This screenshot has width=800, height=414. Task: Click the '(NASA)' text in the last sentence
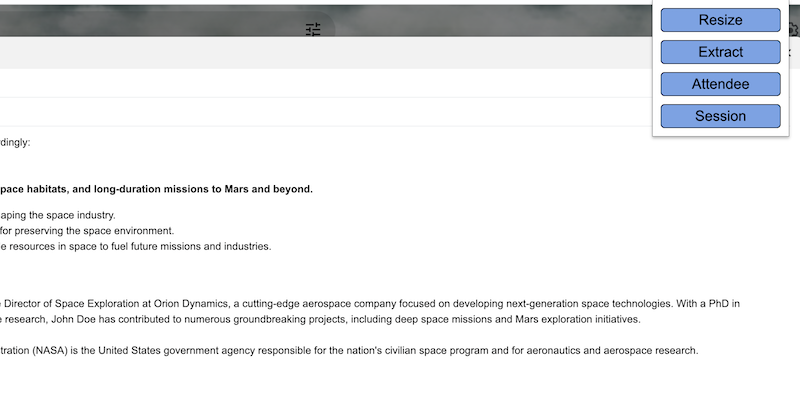(x=50, y=351)
